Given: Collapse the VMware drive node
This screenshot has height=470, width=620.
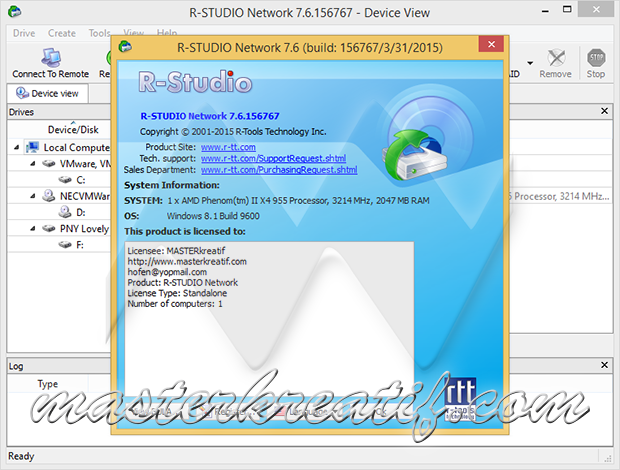Looking at the screenshot, I should (33, 164).
